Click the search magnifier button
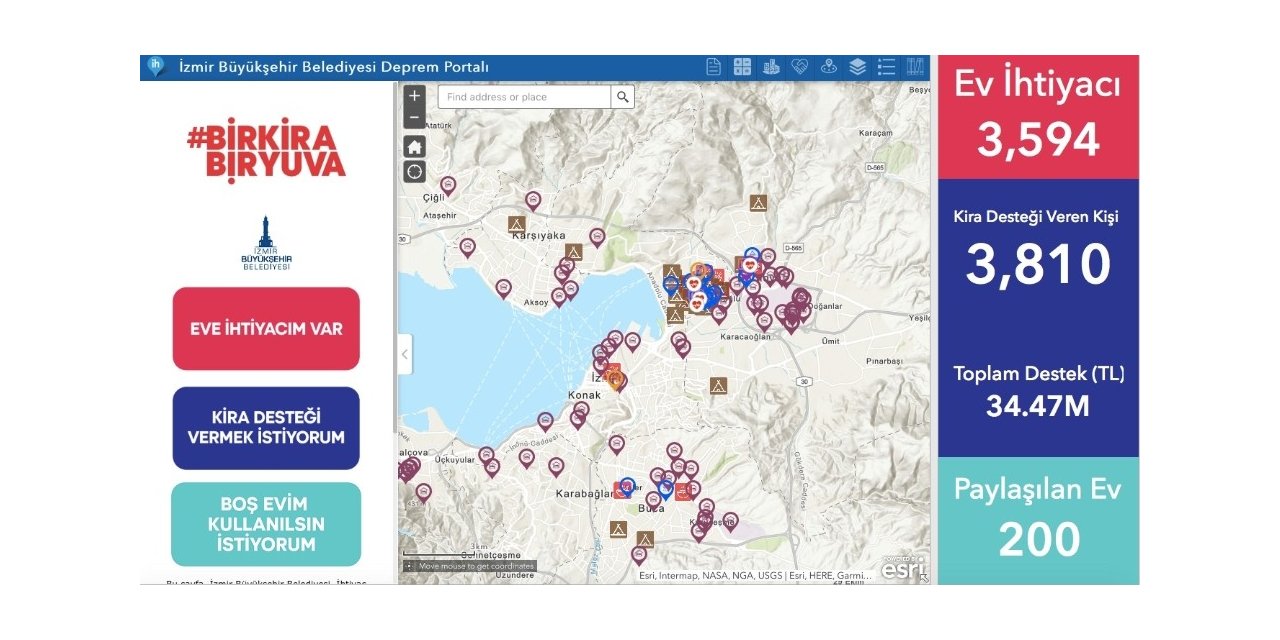Viewport: 1280px width, 640px height. [x=623, y=97]
